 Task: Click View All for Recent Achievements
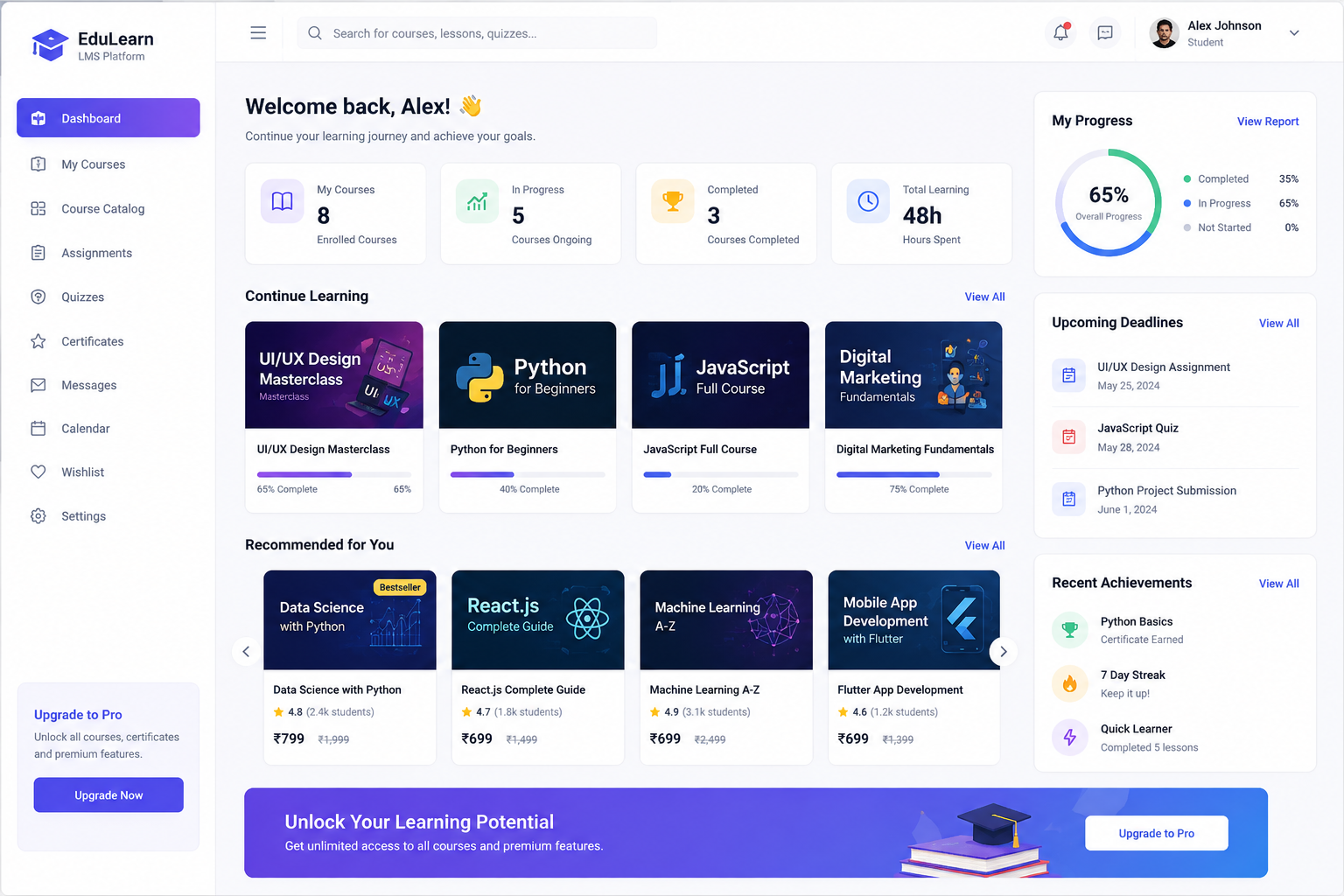[1278, 584]
